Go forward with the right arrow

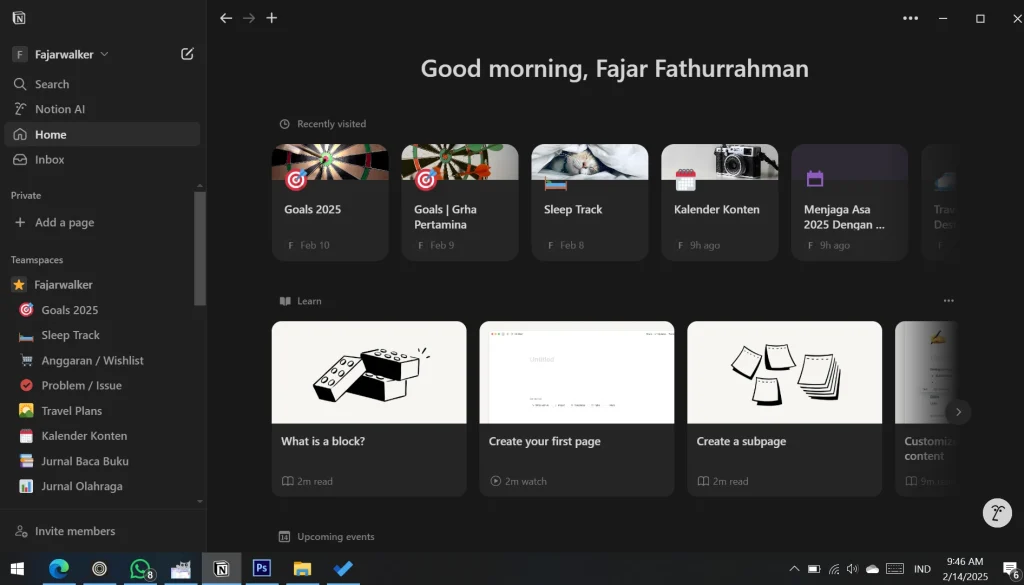coord(249,18)
